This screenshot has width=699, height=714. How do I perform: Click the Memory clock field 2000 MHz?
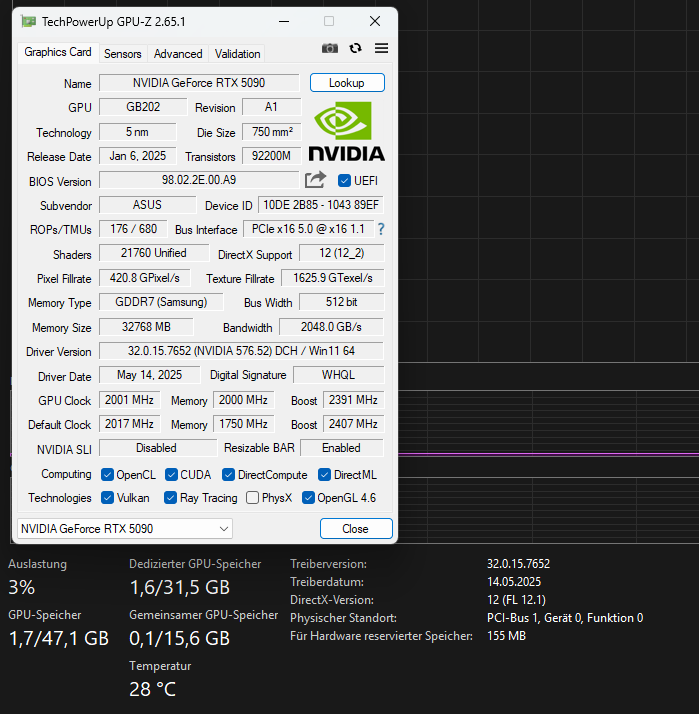click(244, 400)
